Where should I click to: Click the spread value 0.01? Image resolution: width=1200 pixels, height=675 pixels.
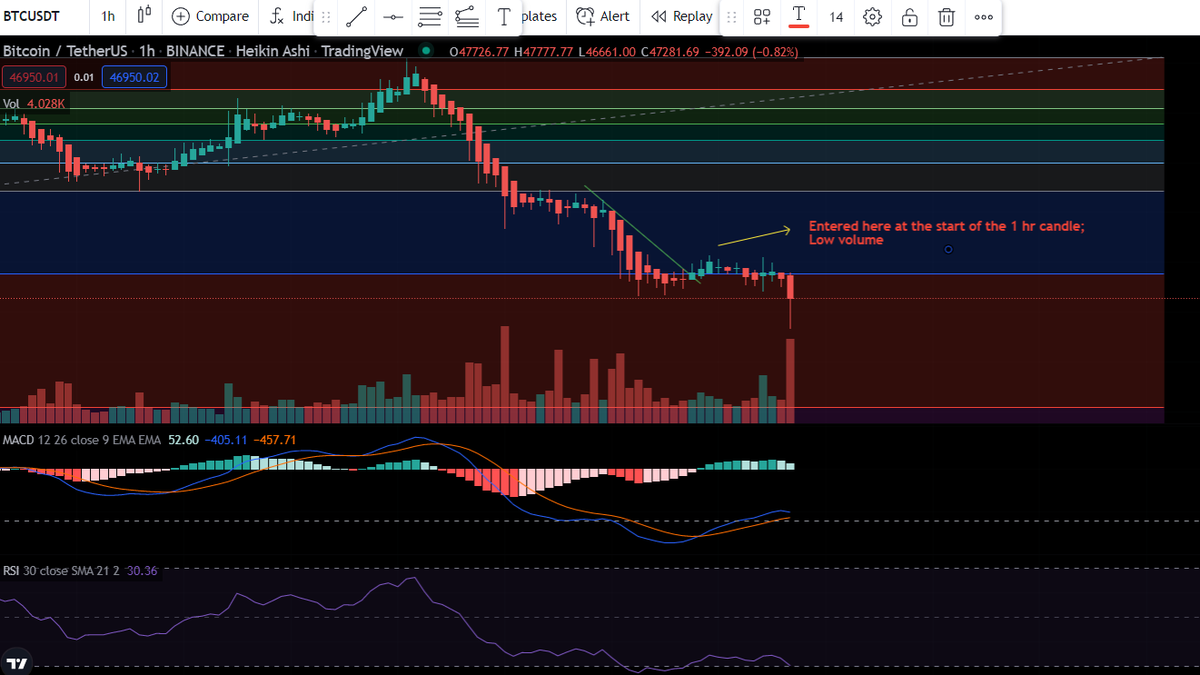point(84,76)
